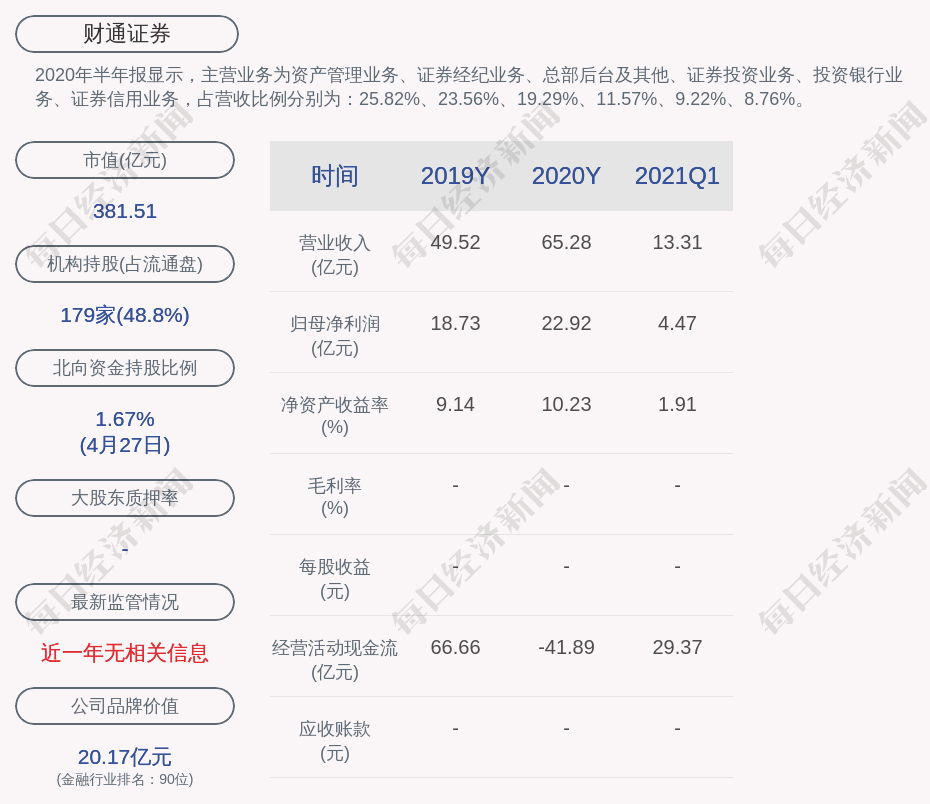Open the 最新监管情况 pill
The image size is (930, 804).
[125, 602]
